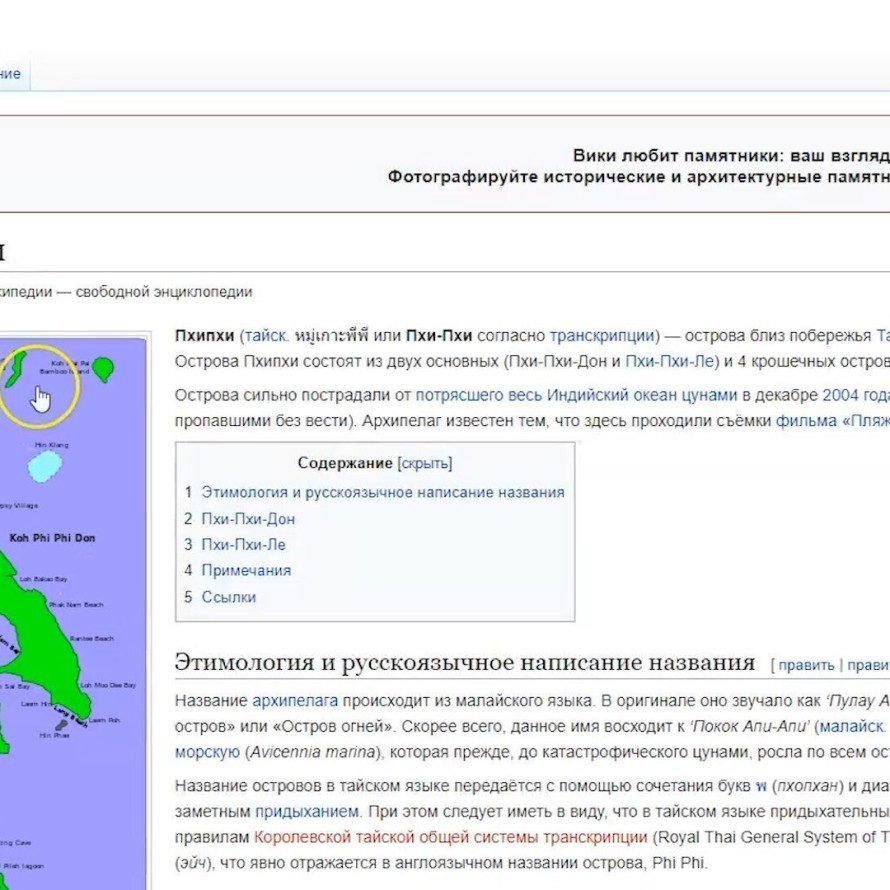This screenshot has width=890, height=890.
Task: Hide the contents box via скрыть
Action: pyautogui.click(x=425, y=464)
